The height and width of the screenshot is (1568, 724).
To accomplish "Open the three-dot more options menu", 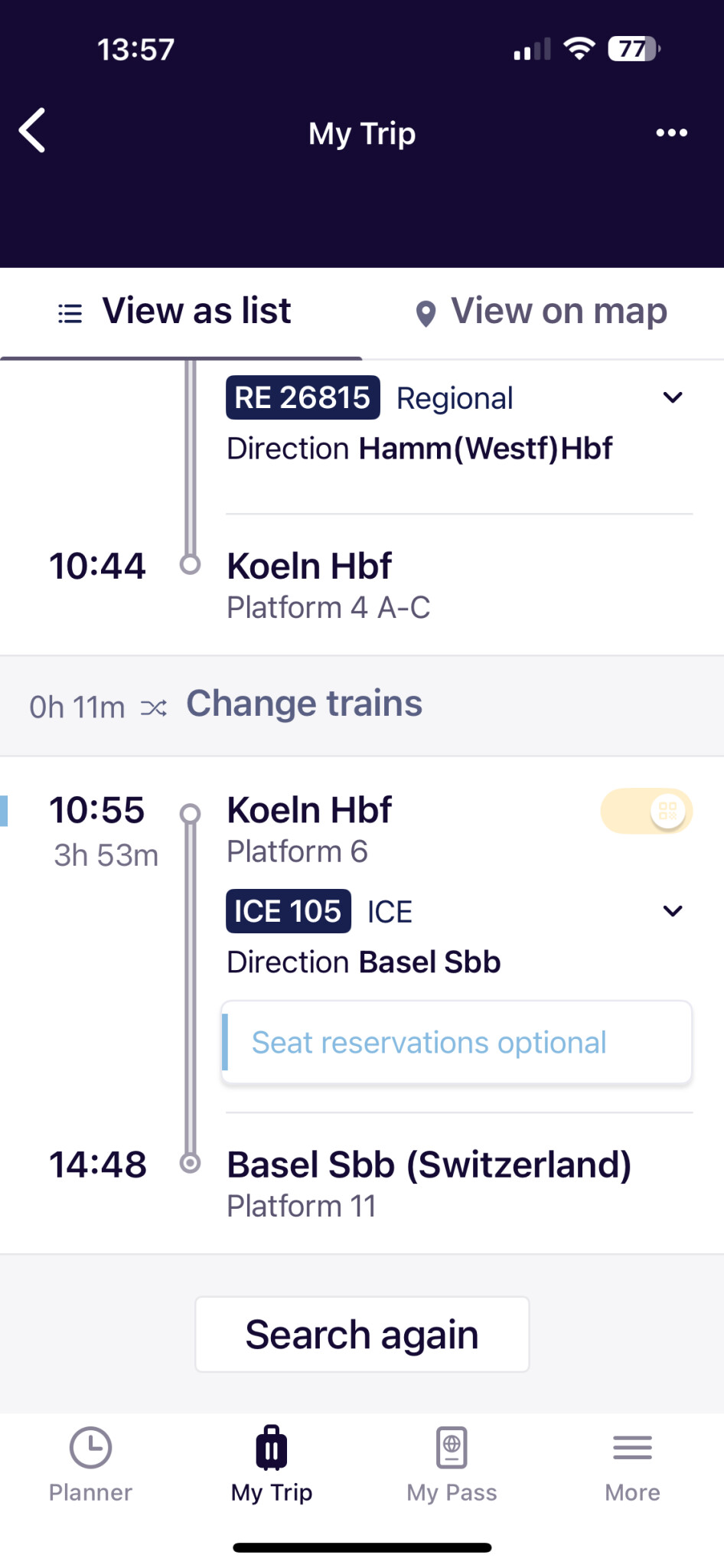I will coord(671,133).
